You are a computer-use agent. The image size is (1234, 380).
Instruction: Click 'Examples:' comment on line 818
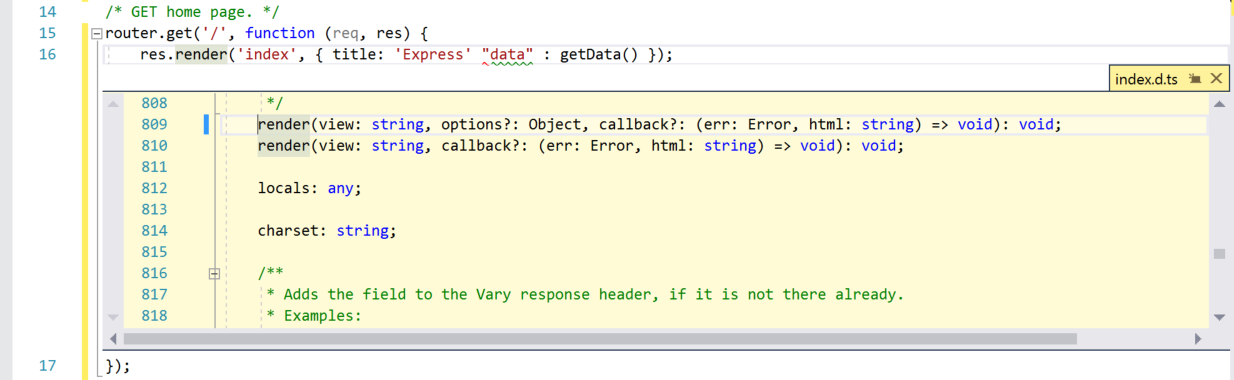(322, 315)
